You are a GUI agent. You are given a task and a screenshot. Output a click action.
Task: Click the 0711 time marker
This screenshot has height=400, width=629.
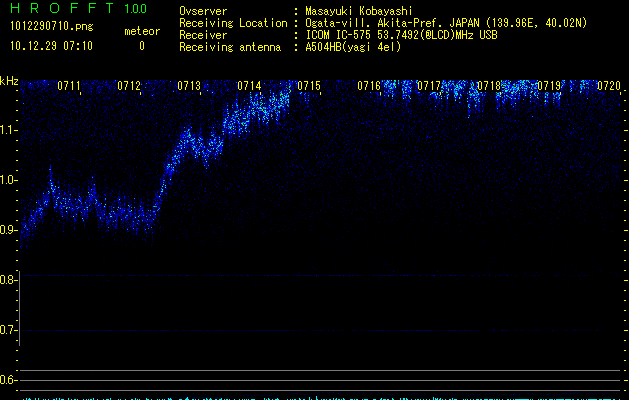click(69, 86)
